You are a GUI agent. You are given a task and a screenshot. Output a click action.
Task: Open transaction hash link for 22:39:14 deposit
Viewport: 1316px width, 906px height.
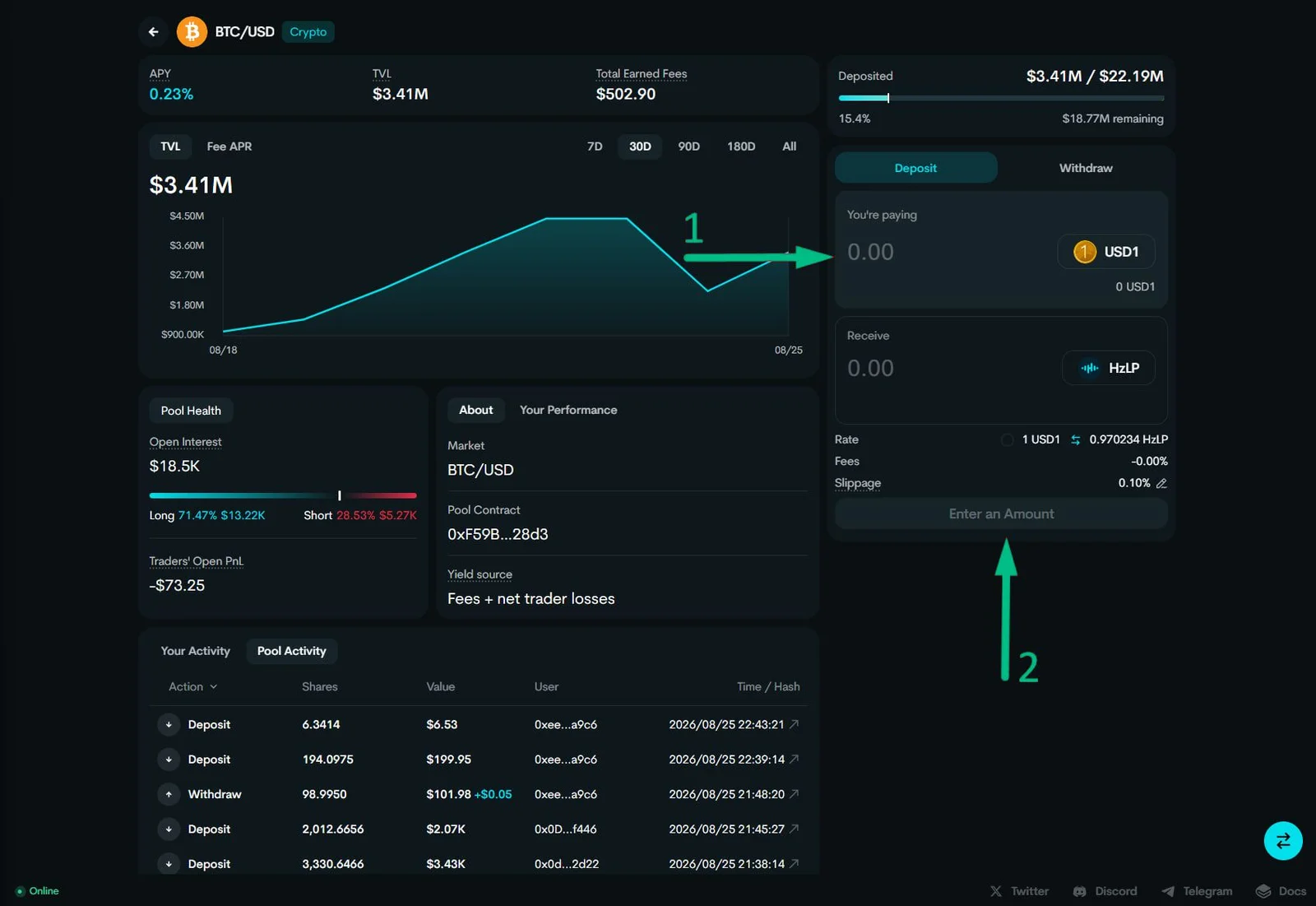pyautogui.click(x=794, y=760)
